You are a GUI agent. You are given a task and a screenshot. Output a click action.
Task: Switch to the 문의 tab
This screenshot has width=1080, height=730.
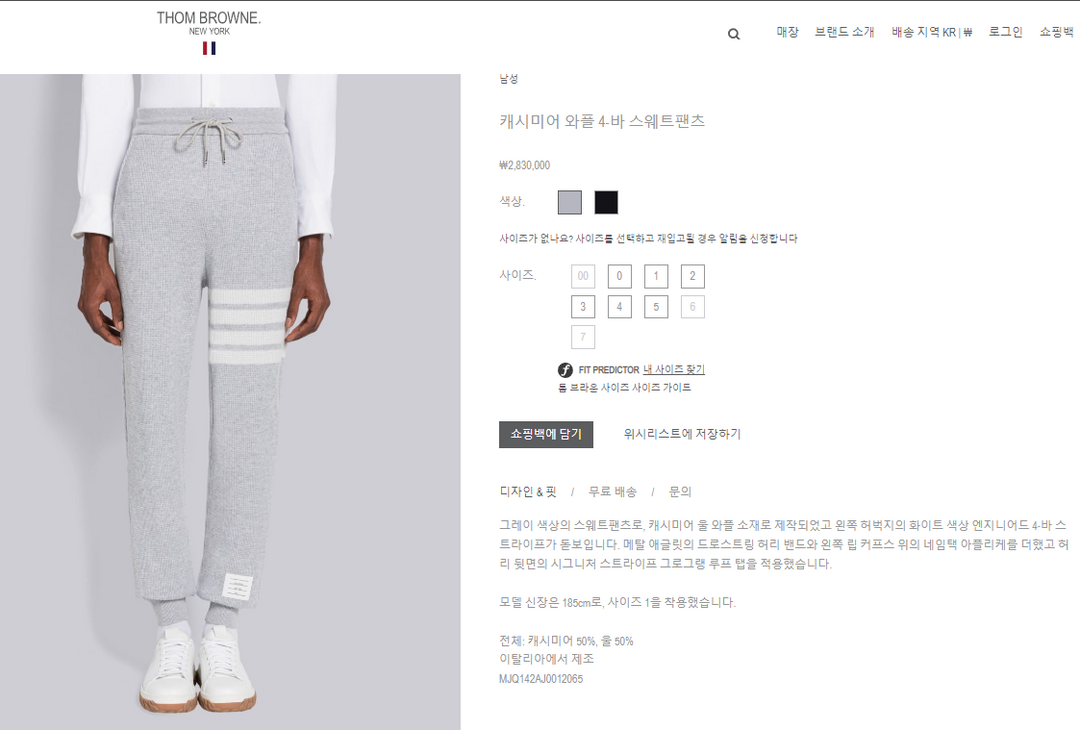click(679, 492)
